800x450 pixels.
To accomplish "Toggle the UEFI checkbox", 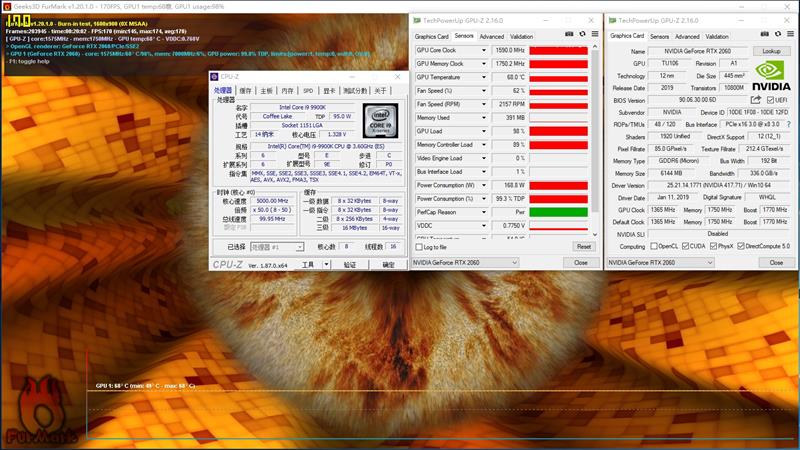I will pyautogui.click(x=770, y=100).
